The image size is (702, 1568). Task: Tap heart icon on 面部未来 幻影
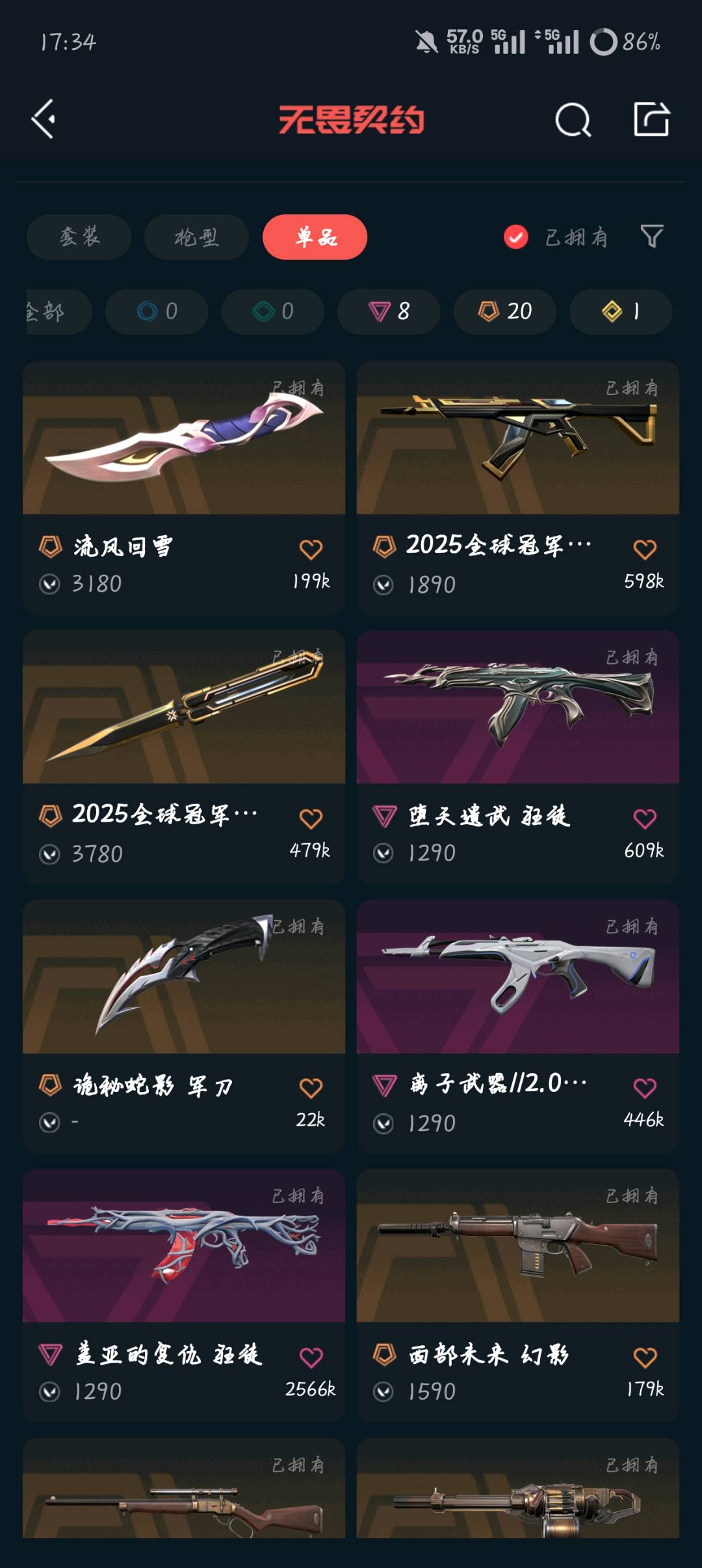click(645, 1357)
